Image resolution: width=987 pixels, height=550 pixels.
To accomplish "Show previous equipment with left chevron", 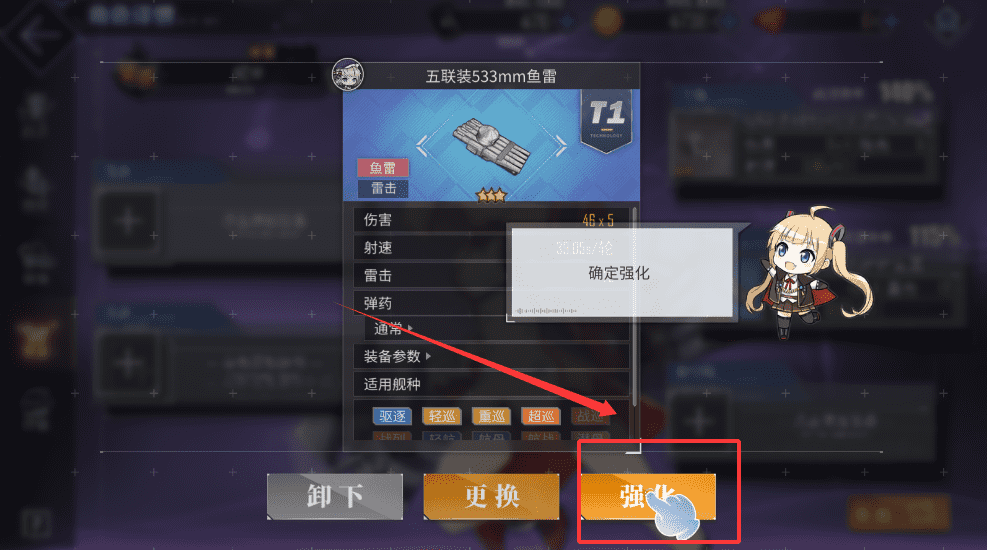I will click(422, 146).
